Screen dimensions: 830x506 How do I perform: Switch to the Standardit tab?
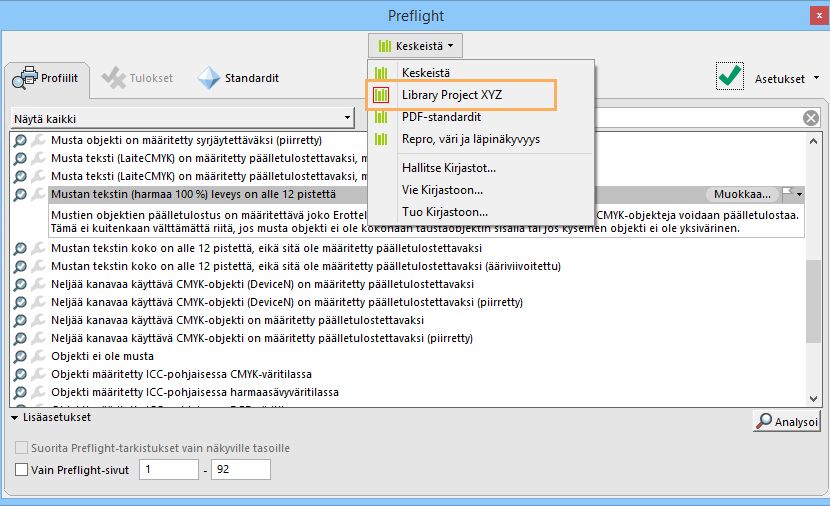coord(239,78)
